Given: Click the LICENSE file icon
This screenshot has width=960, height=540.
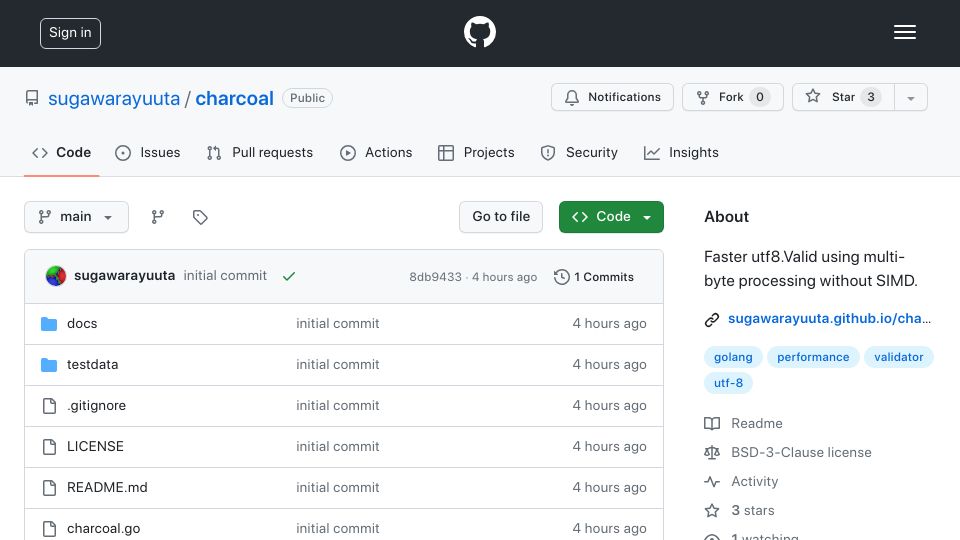Looking at the screenshot, I should (x=50, y=446).
